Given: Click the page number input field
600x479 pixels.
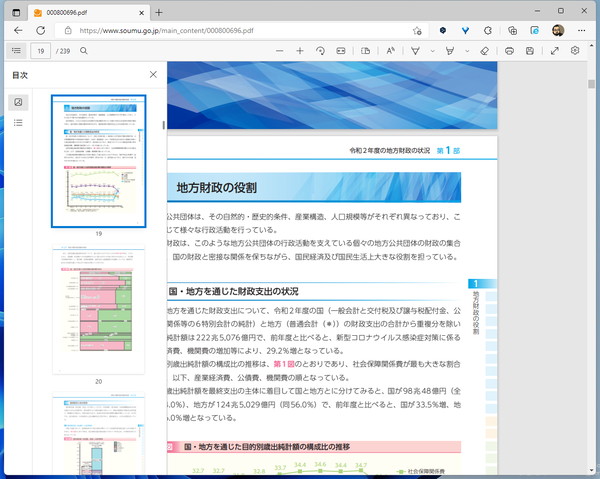Looking at the screenshot, I should [42, 50].
